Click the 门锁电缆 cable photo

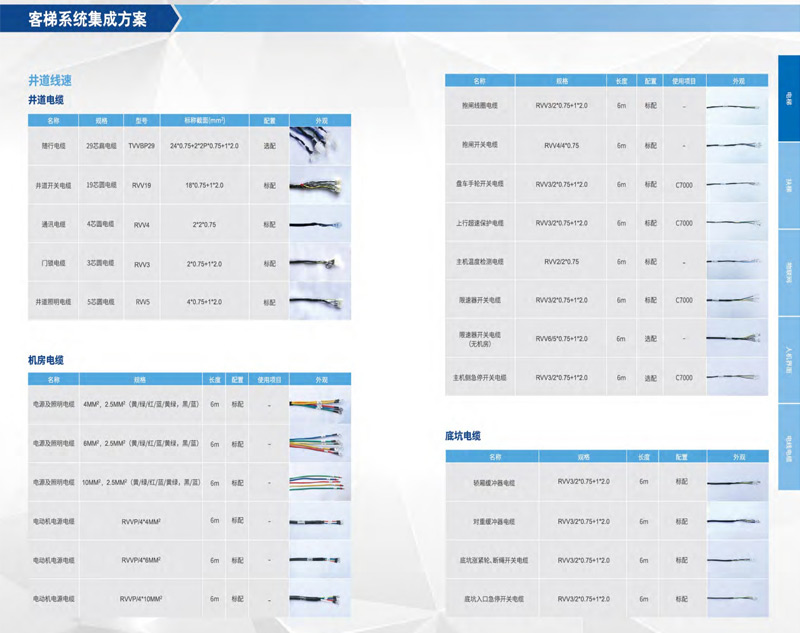[320, 263]
